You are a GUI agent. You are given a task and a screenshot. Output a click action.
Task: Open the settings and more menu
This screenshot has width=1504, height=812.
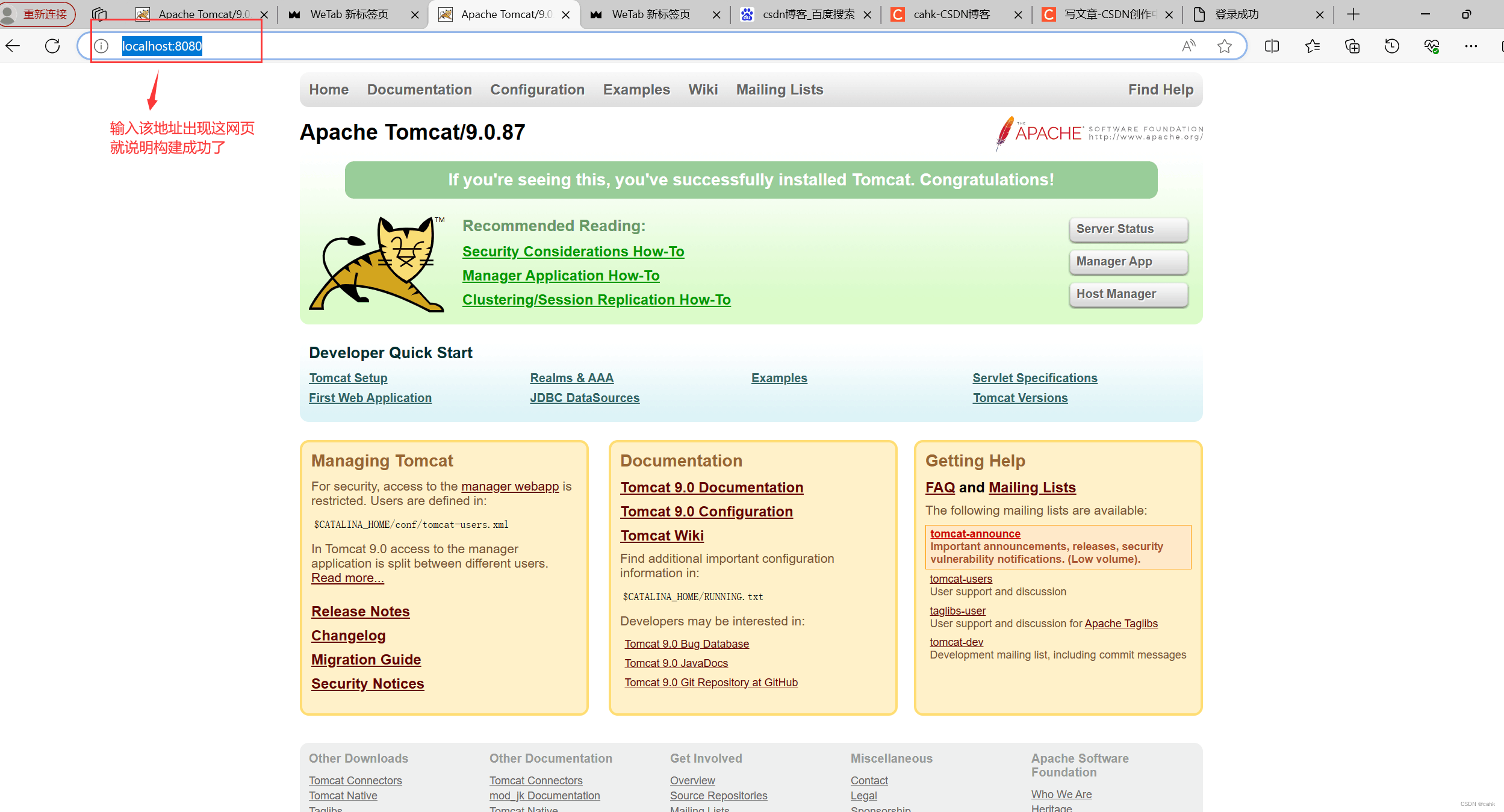[x=1471, y=46]
